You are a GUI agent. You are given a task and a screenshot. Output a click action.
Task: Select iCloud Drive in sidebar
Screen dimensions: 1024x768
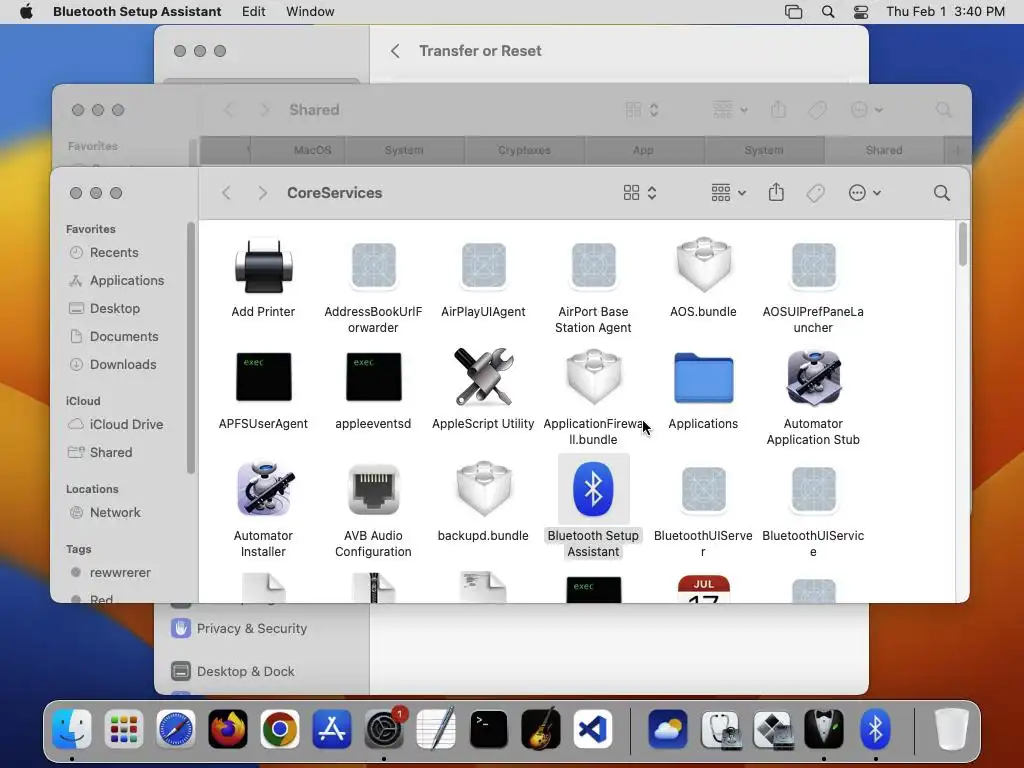(126, 424)
